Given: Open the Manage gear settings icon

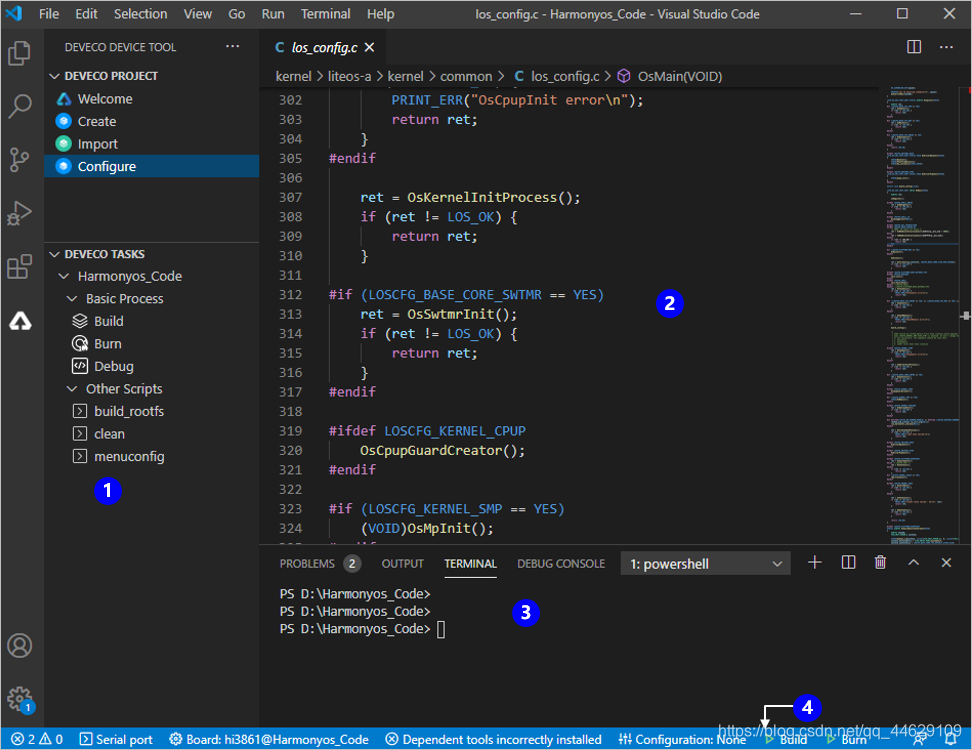Looking at the screenshot, I should [19, 699].
